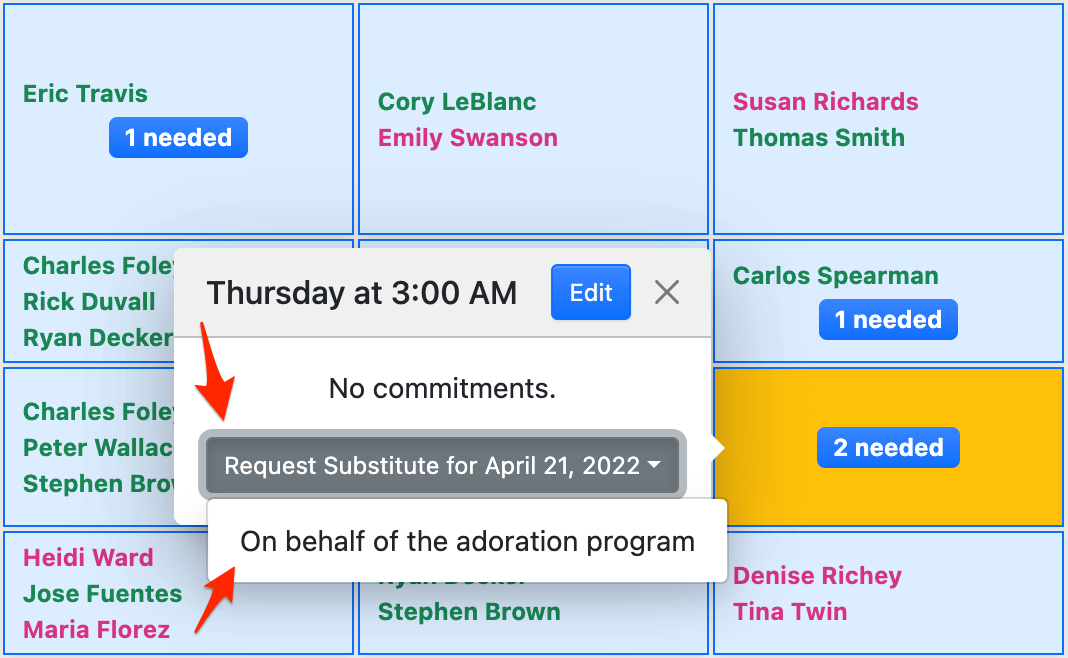Close the Thursday at 3:00 AM popover
Screen dimensions: 1068x658
[x=667, y=292]
